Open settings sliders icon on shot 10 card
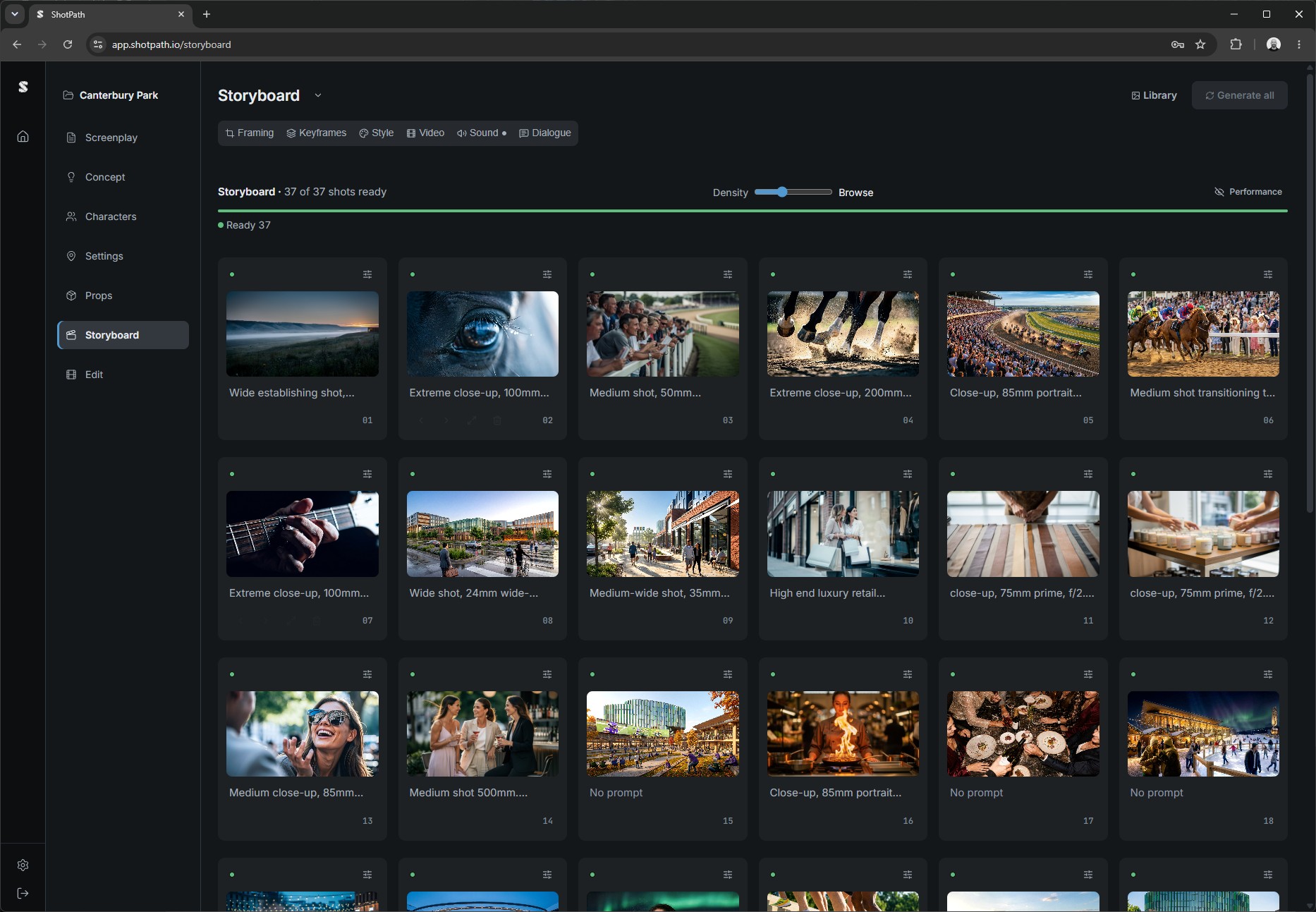The height and width of the screenshot is (912, 1316). coord(908,474)
